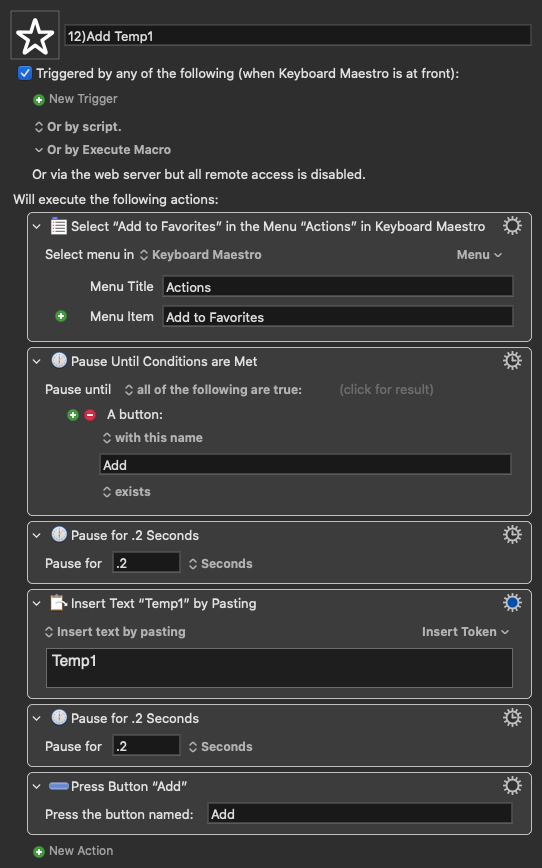The image size is (542, 868).
Task: Edit the macro name field "12)Add Temp1"
Action: [298, 36]
